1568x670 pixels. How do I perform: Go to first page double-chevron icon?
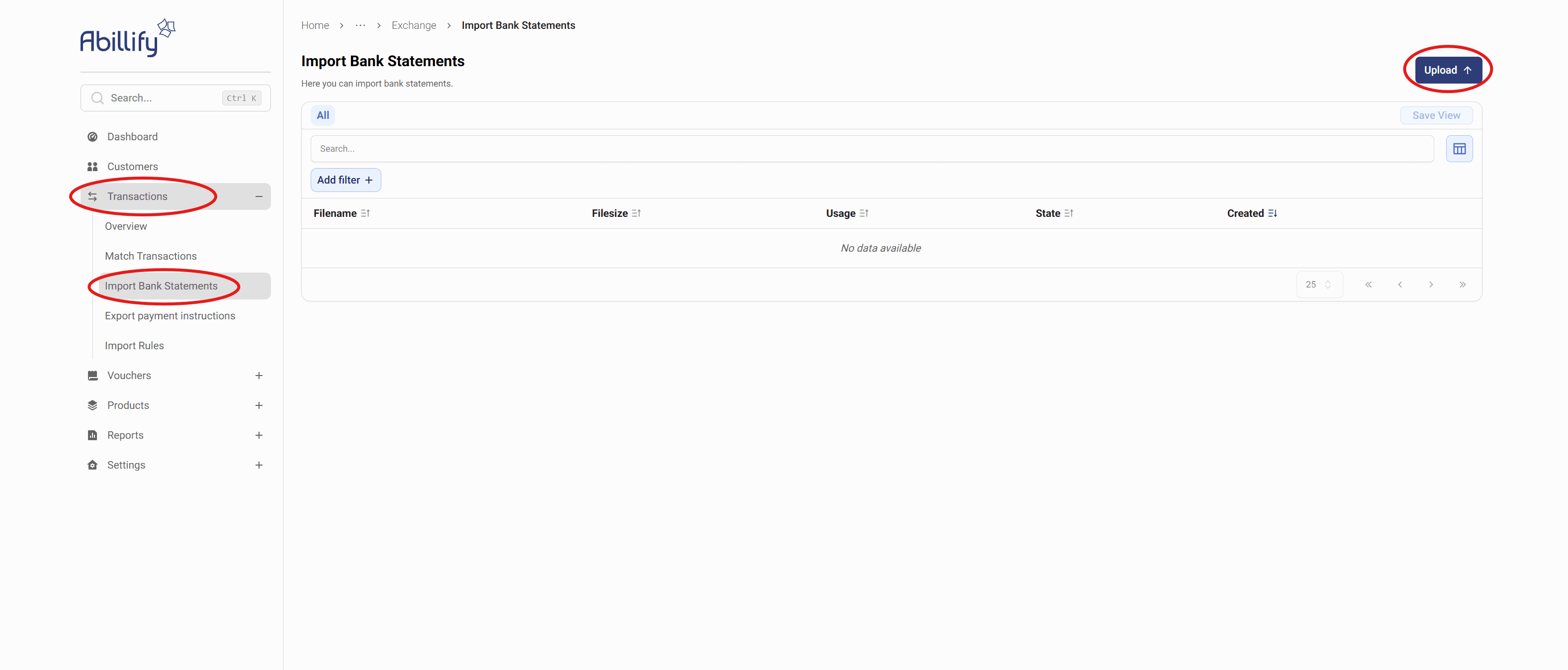[1368, 285]
